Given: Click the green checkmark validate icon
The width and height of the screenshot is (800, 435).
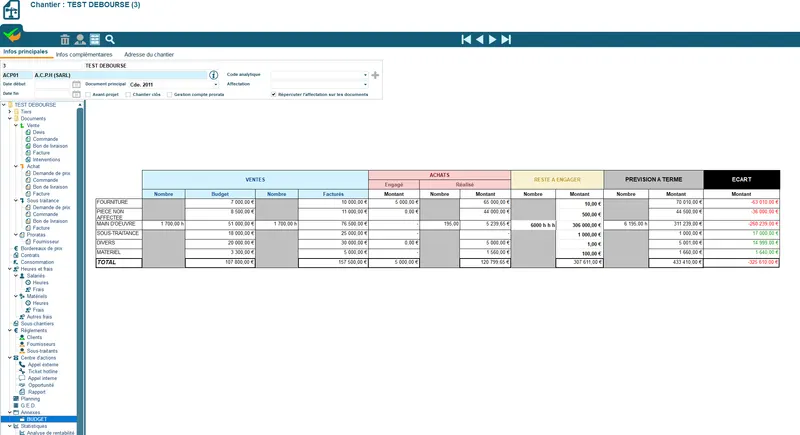Looking at the screenshot, I should click(x=11, y=35).
